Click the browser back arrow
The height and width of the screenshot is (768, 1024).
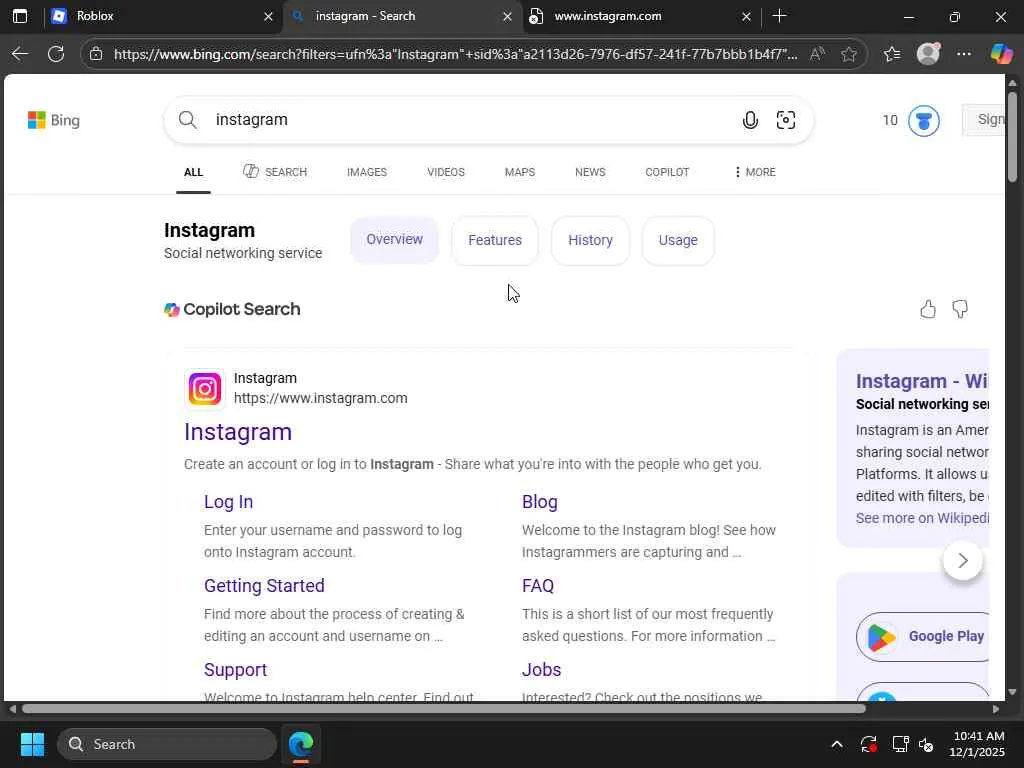coord(20,54)
